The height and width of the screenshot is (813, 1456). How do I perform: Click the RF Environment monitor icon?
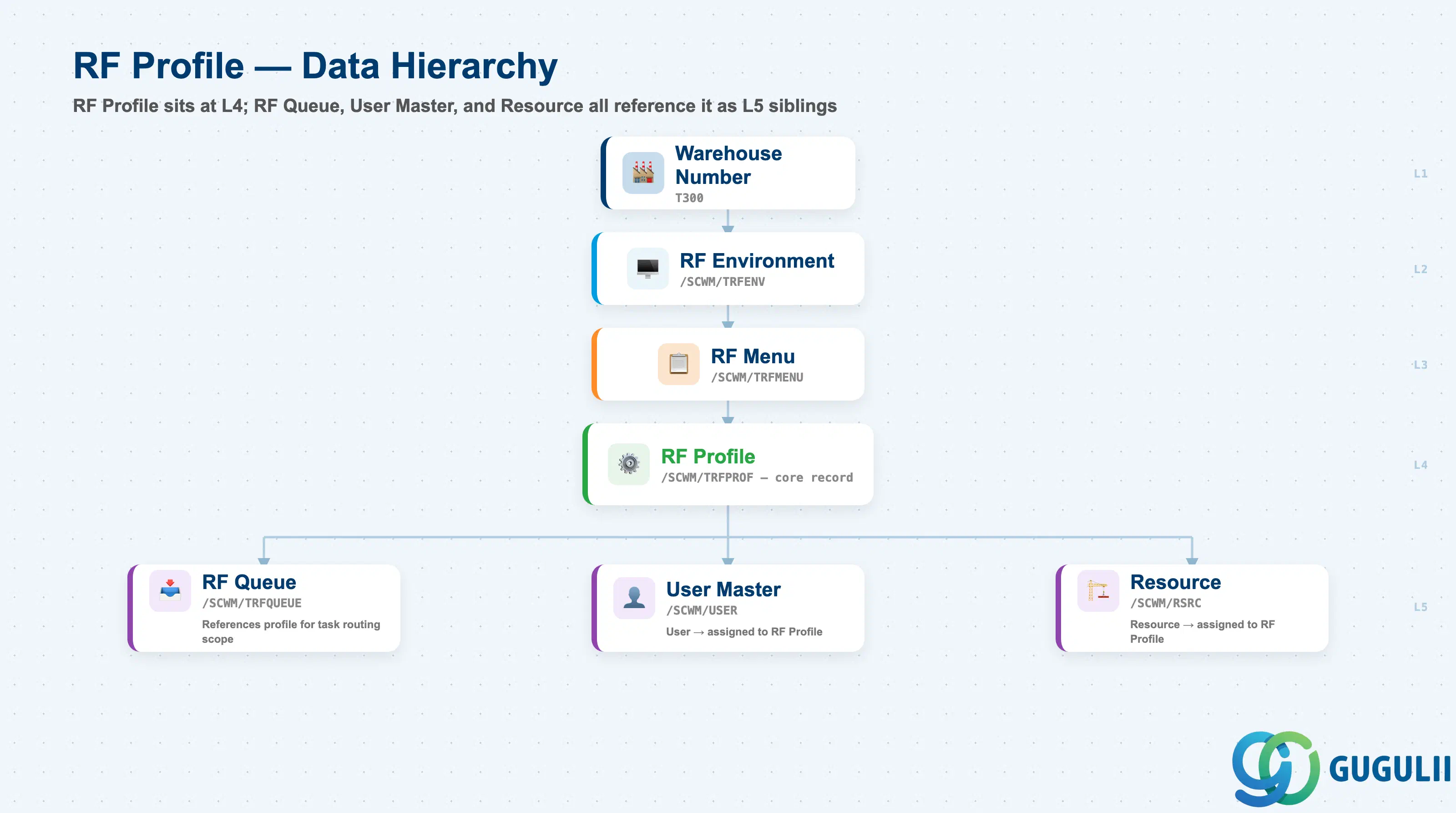(x=648, y=269)
